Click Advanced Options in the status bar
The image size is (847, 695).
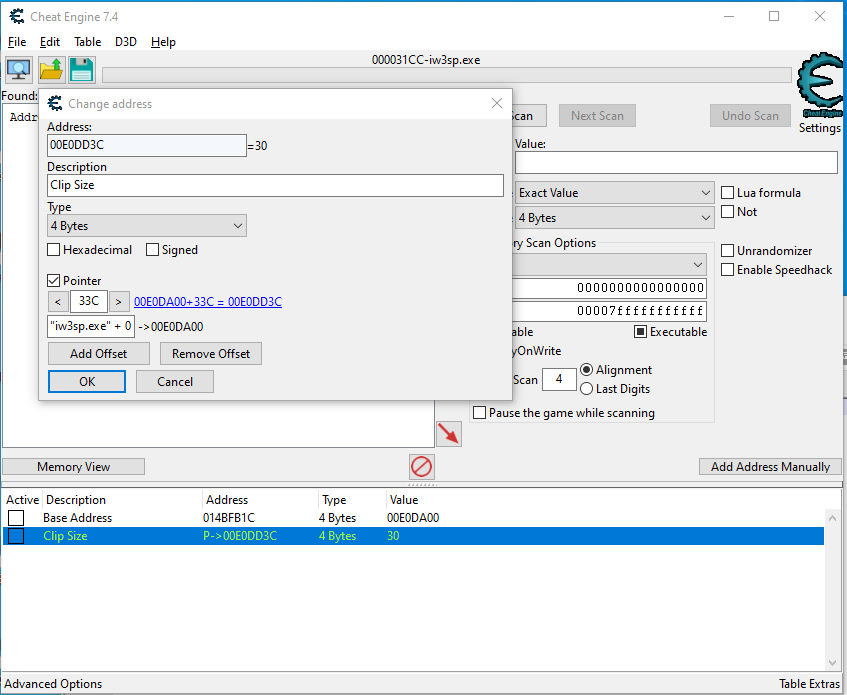(53, 684)
